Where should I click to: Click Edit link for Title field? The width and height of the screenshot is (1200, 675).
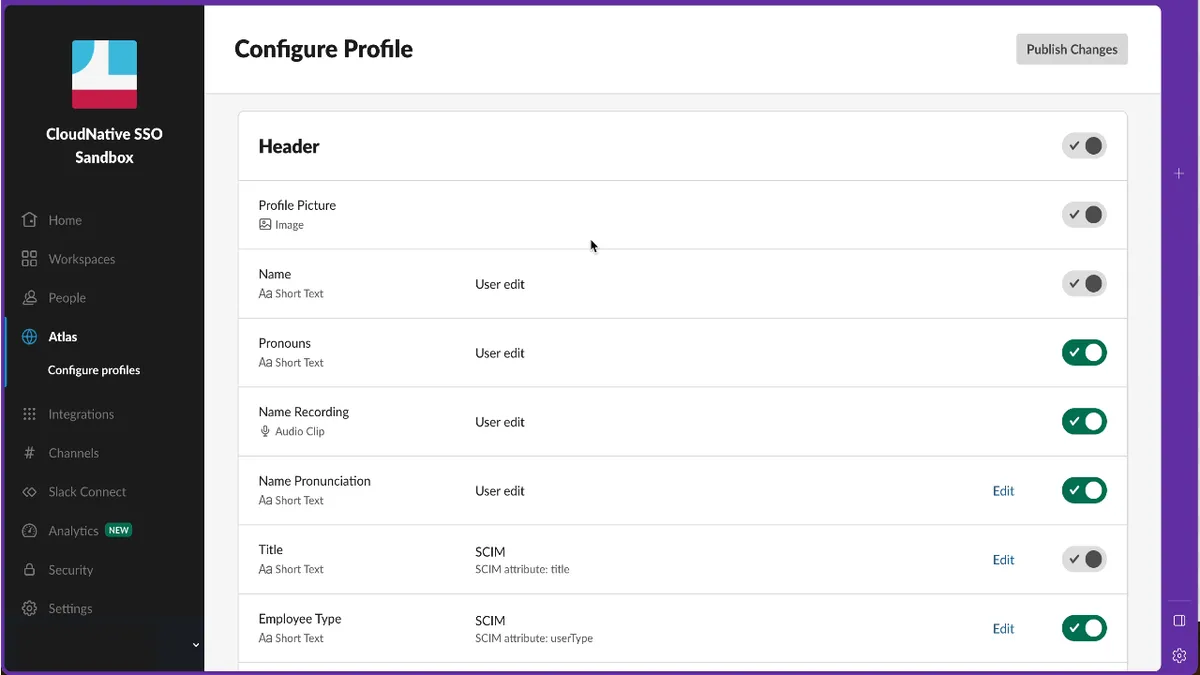coord(1003,560)
